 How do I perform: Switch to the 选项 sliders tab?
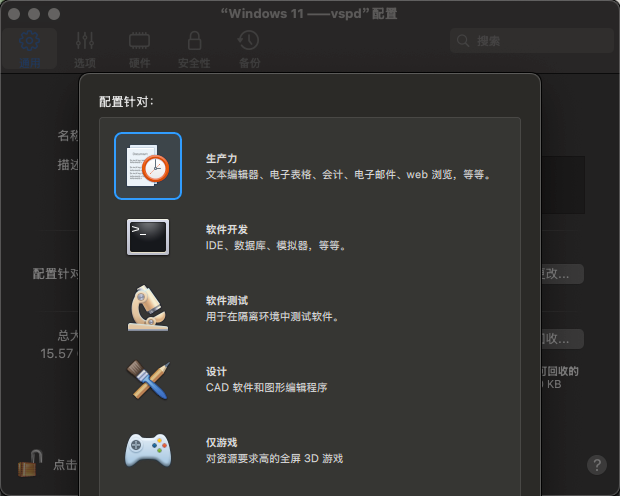pos(85,49)
